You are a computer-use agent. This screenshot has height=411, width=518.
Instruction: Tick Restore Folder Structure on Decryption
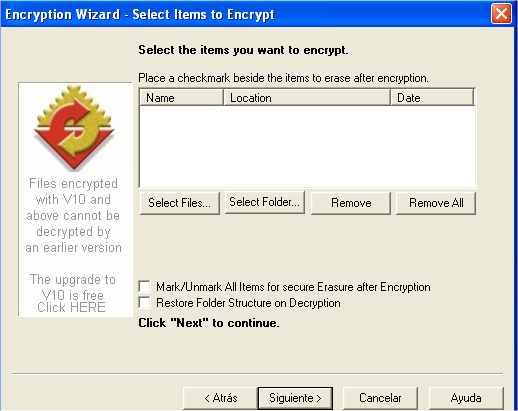[144, 303]
